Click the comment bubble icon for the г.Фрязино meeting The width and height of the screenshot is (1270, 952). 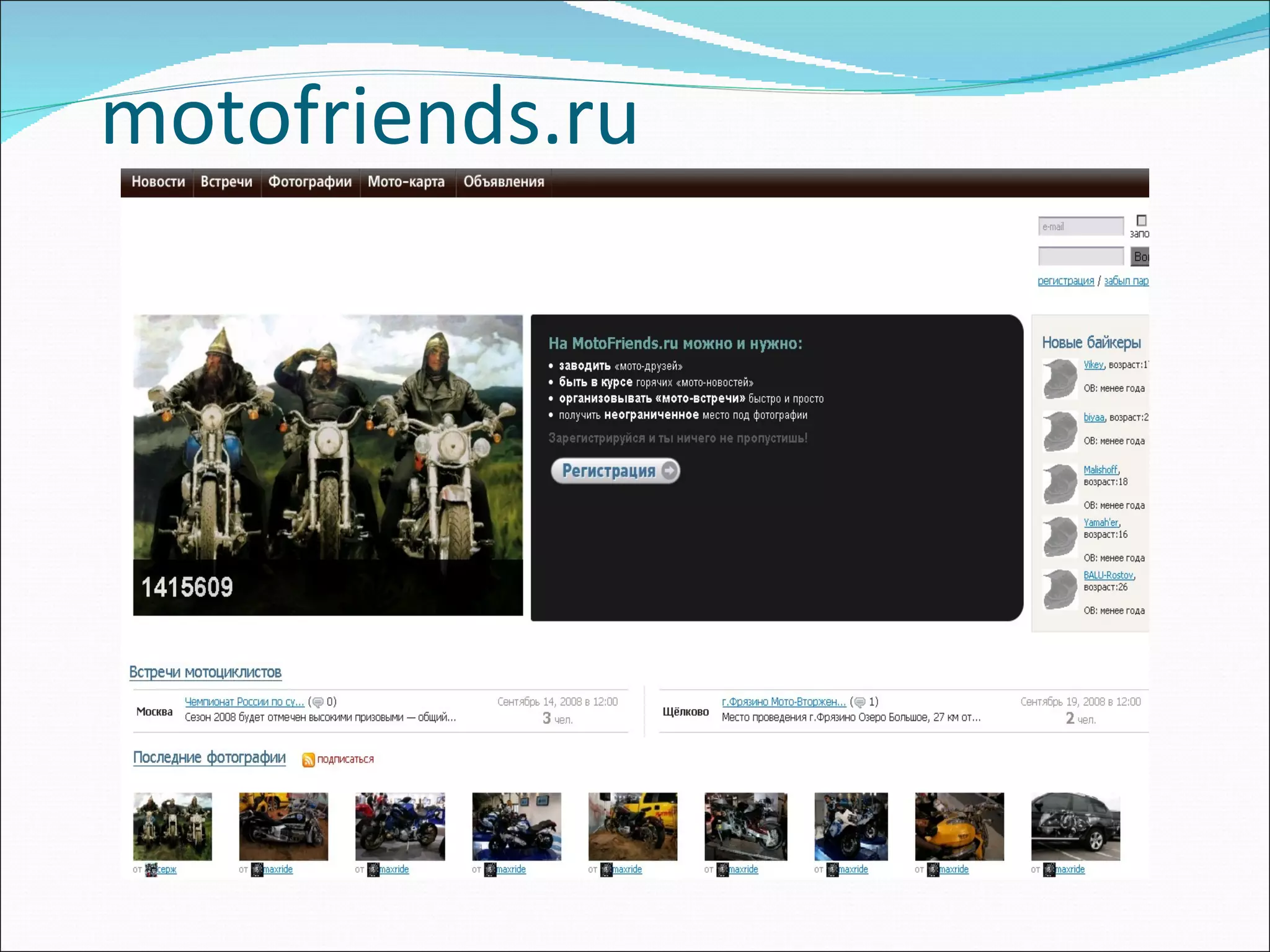tap(859, 702)
